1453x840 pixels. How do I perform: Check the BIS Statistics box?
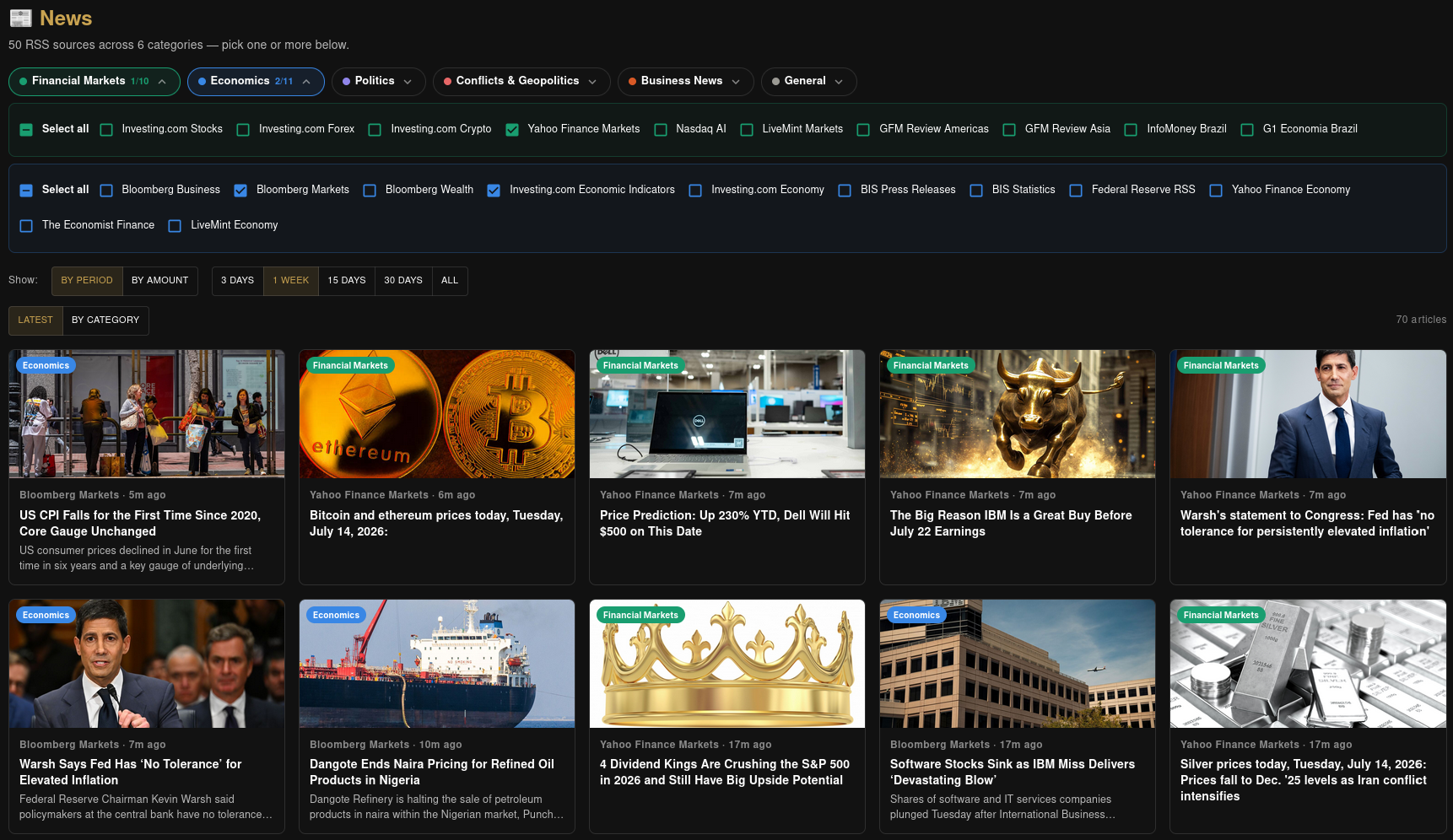(976, 190)
